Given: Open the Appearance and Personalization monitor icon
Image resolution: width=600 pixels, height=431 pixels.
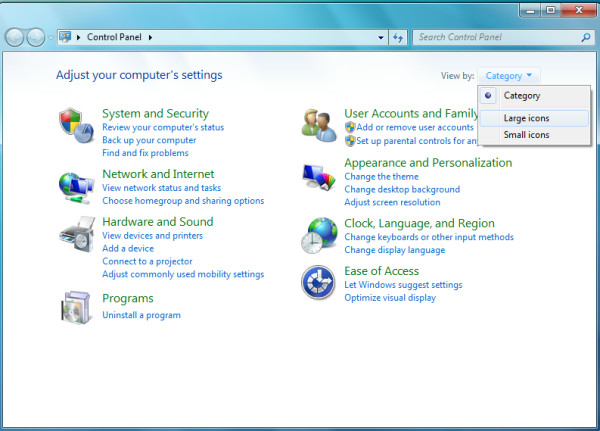Looking at the screenshot, I should [x=319, y=177].
